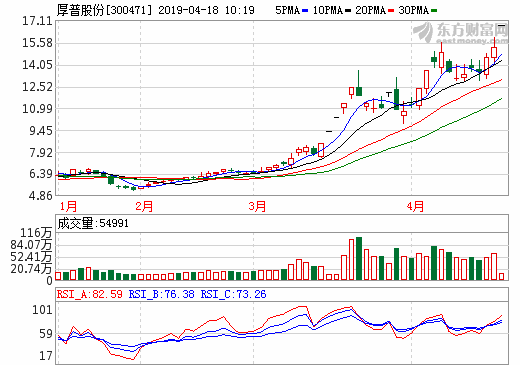Click the 14.05 price axis label

(x=37, y=65)
